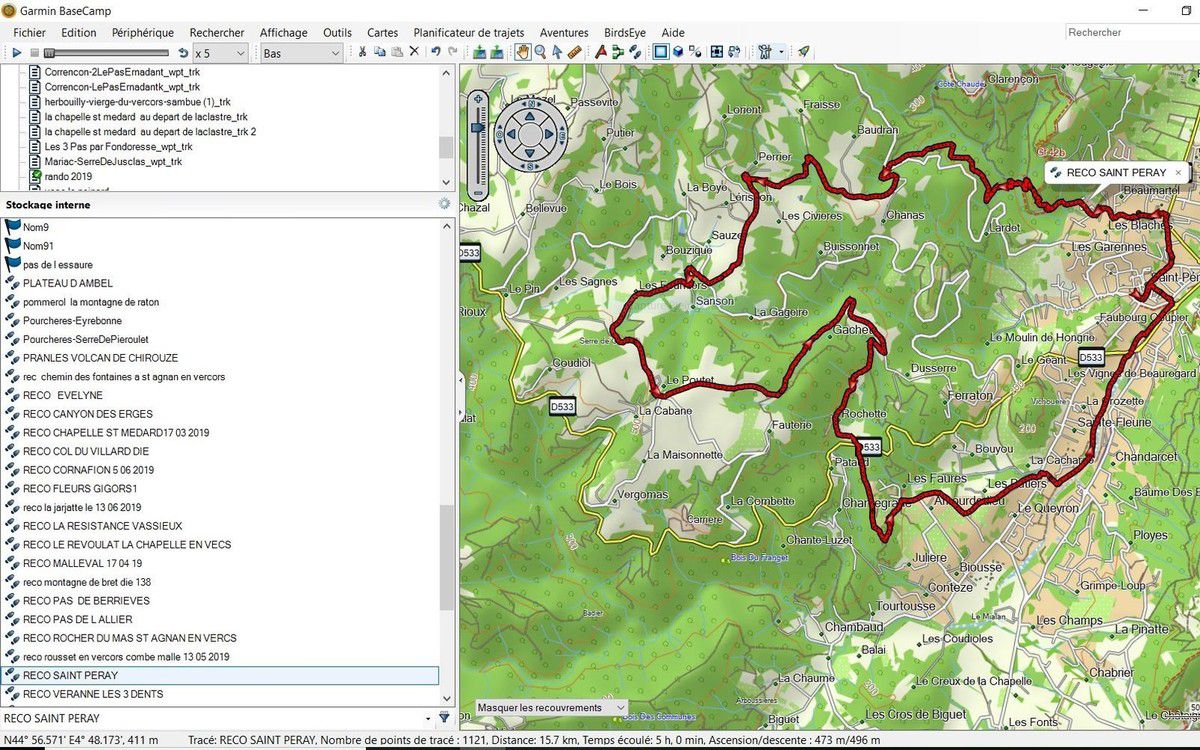
Task: Select the ruler Measure tool
Action: tap(574, 52)
